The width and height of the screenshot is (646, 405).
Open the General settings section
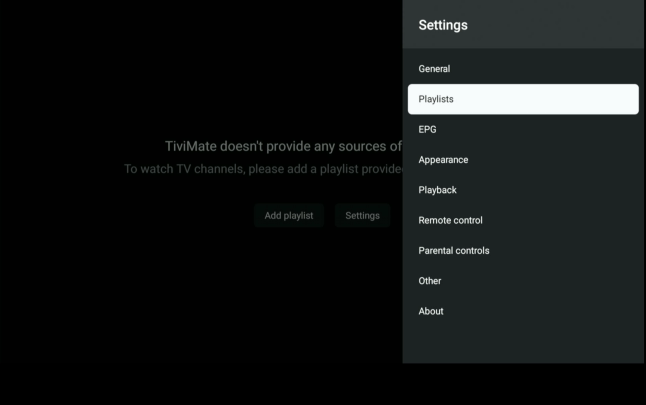point(434,69)
